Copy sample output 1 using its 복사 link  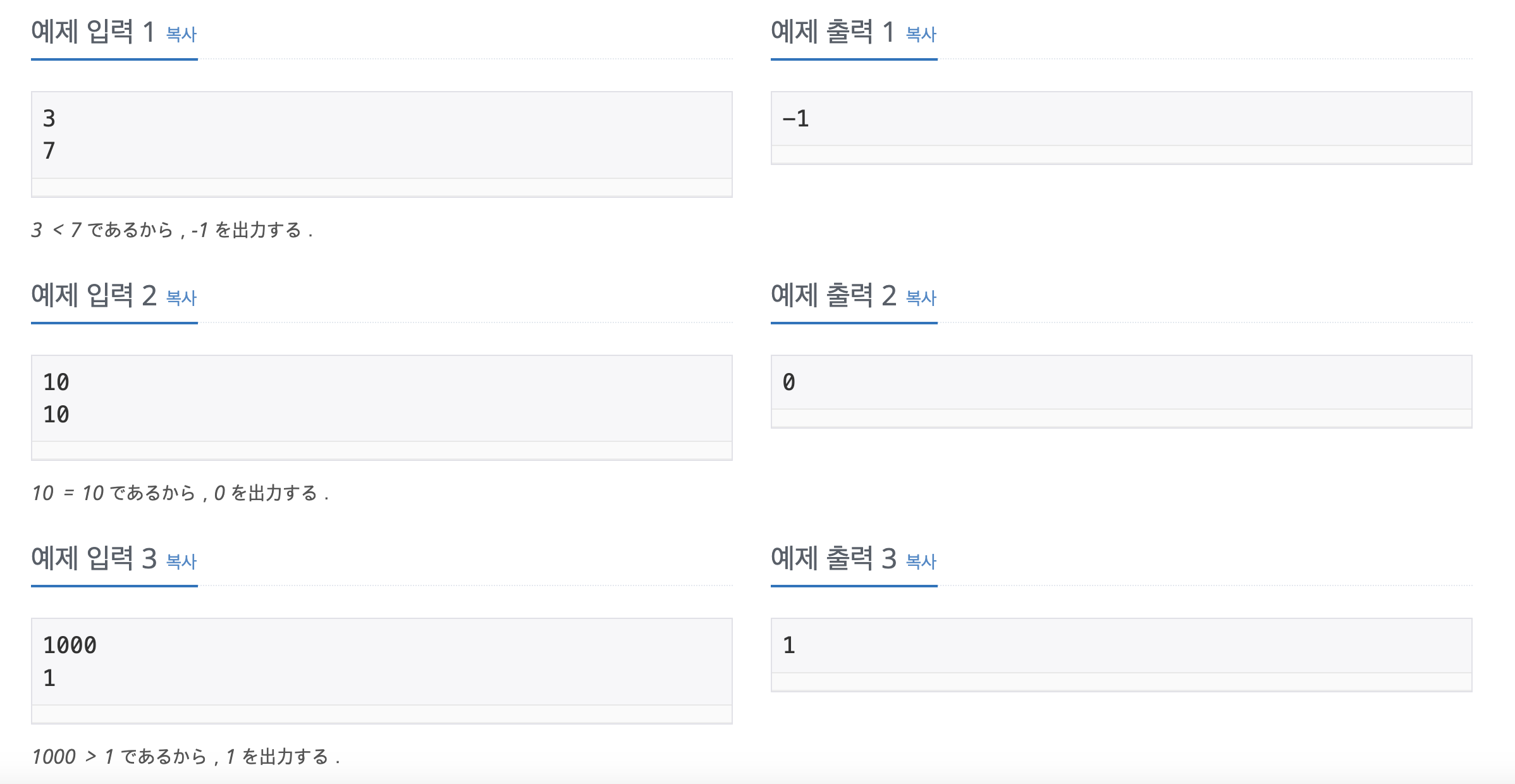pyautogui.click(x=921, y=34)
